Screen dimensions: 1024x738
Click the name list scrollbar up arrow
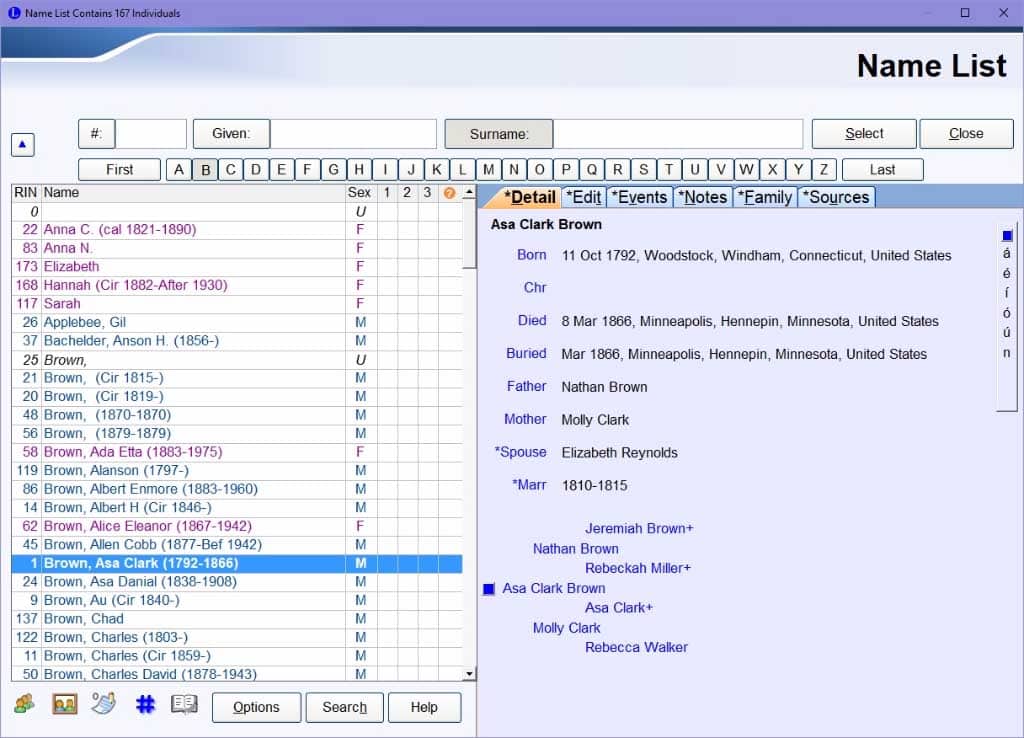pos(469,193)
